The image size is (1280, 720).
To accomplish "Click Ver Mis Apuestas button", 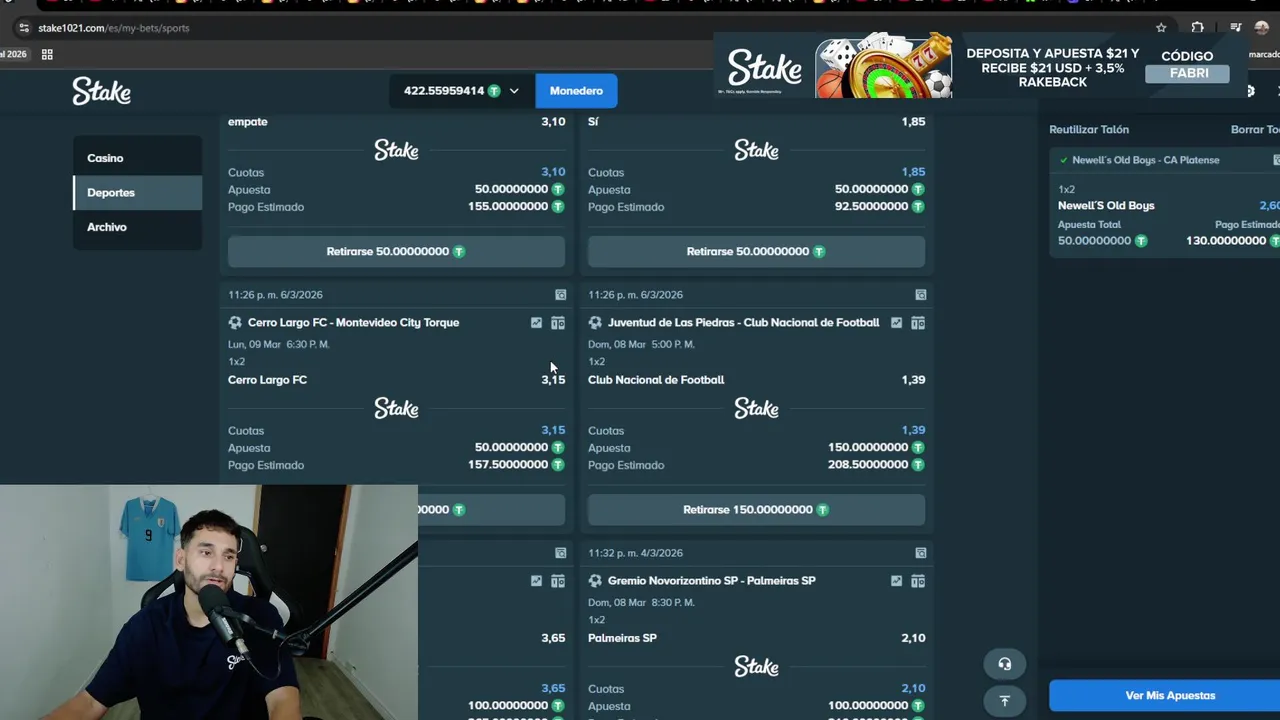I will point(1170,696).
